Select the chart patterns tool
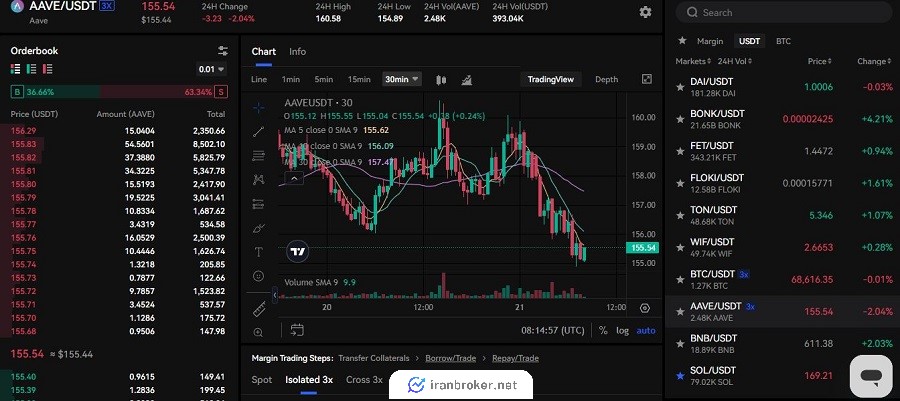The width and height of the screenshot is (900, 401). click(258, 180)
